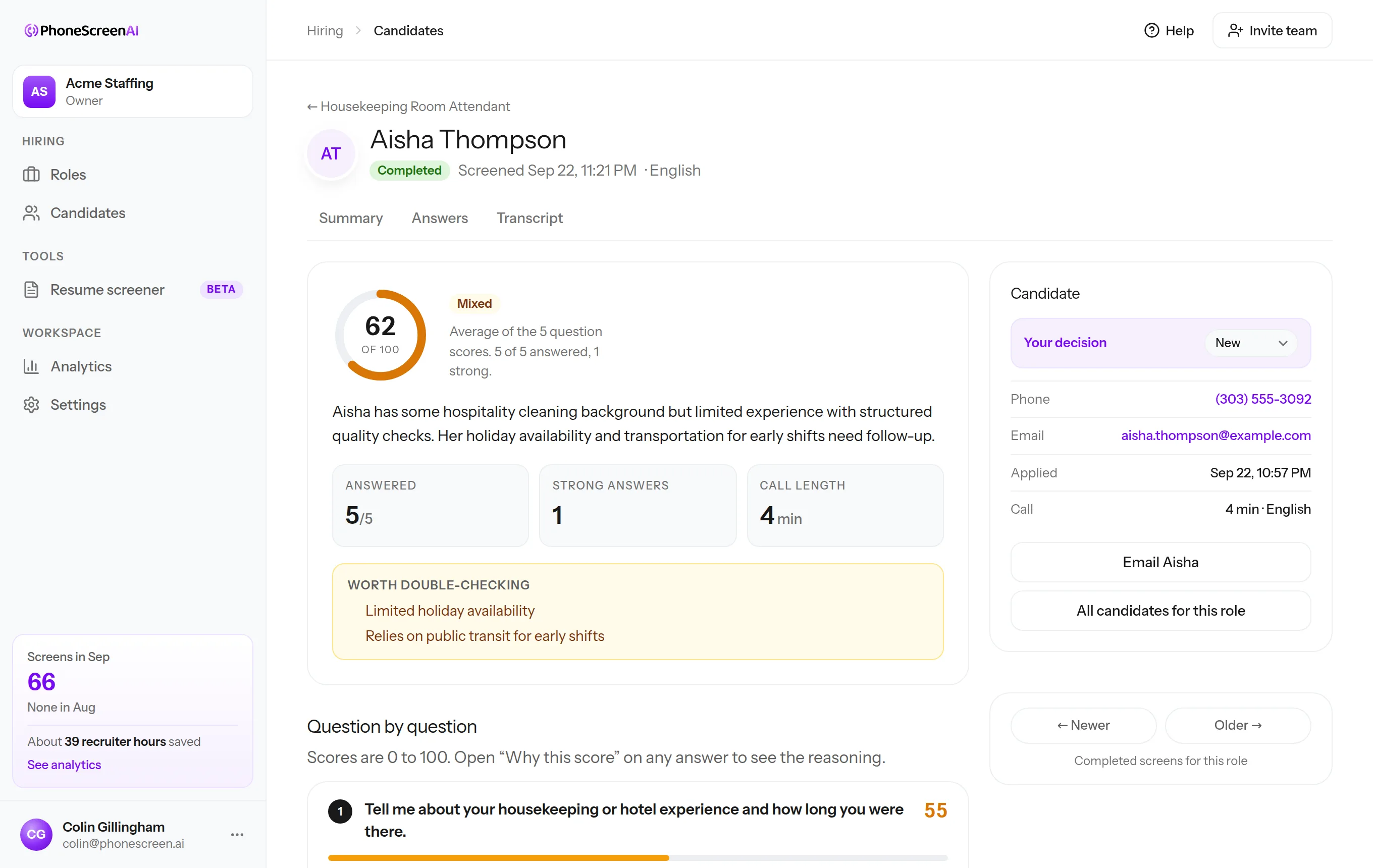Click the AT candidate avatar

[x=331, y=153]
